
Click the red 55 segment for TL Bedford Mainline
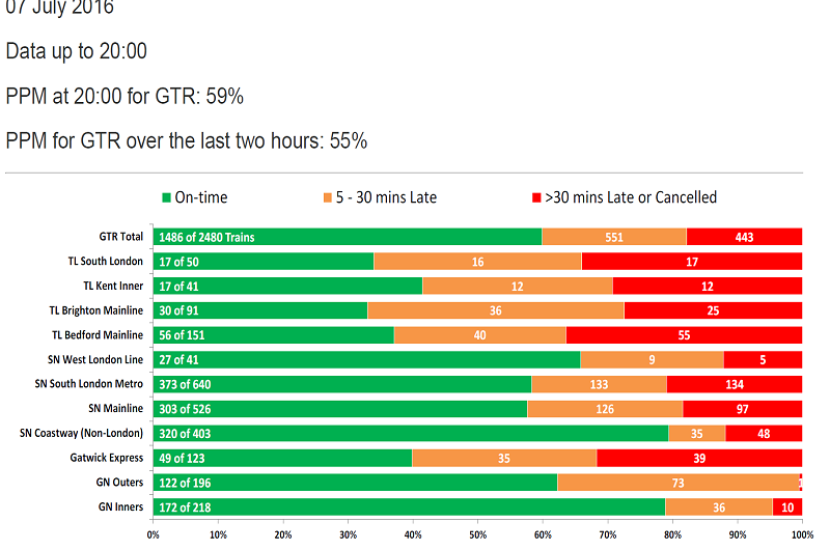(x=684, y=335)
